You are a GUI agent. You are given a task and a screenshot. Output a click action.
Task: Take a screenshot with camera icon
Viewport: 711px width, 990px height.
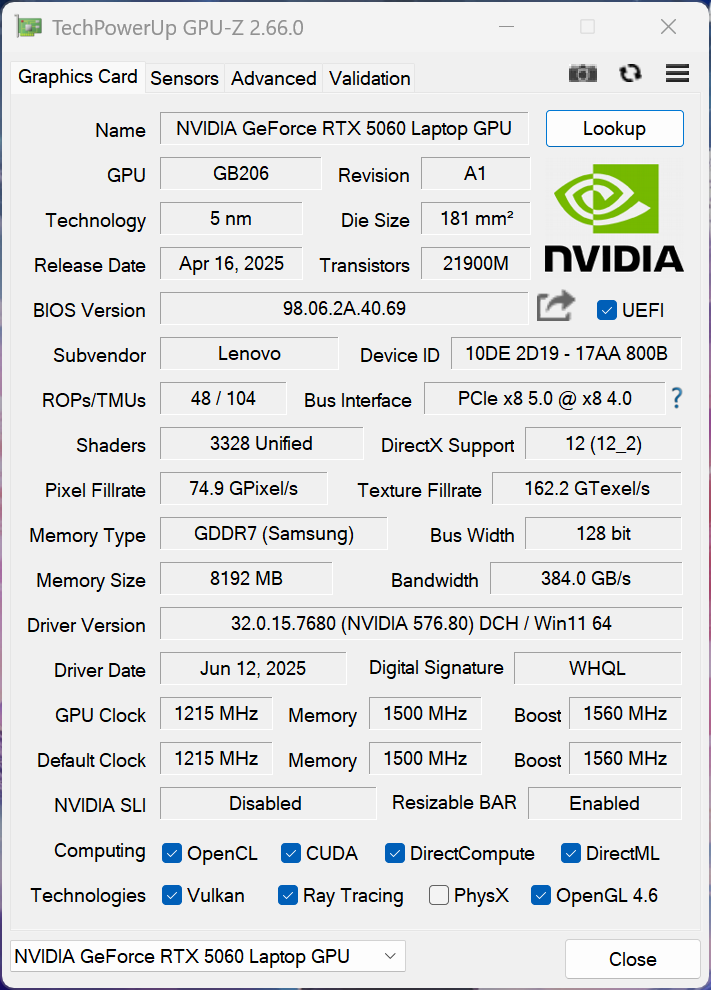click(583, 73)
